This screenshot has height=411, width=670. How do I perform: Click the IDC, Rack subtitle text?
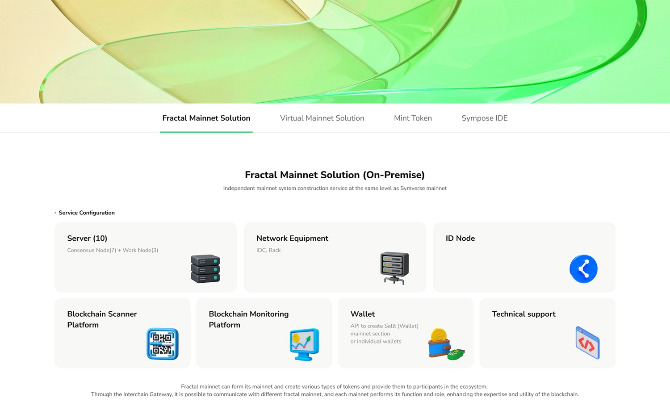point(269,250)
